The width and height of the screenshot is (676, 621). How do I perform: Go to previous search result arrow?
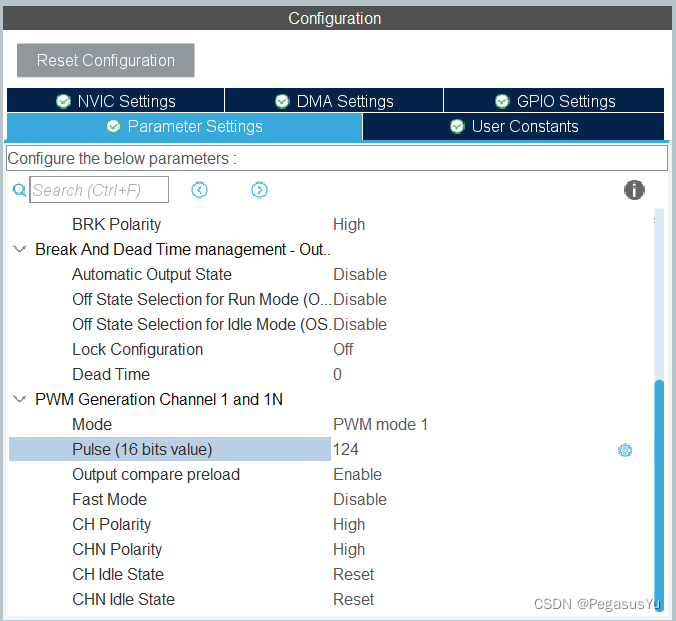[x=199, y=190]
